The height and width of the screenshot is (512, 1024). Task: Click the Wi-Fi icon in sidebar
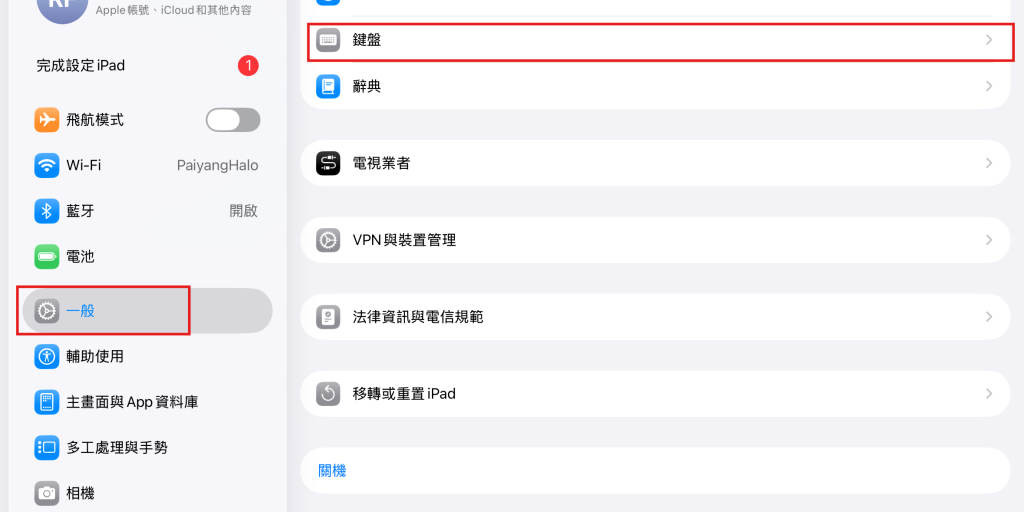pyautogui.click(x=46, y=165)
